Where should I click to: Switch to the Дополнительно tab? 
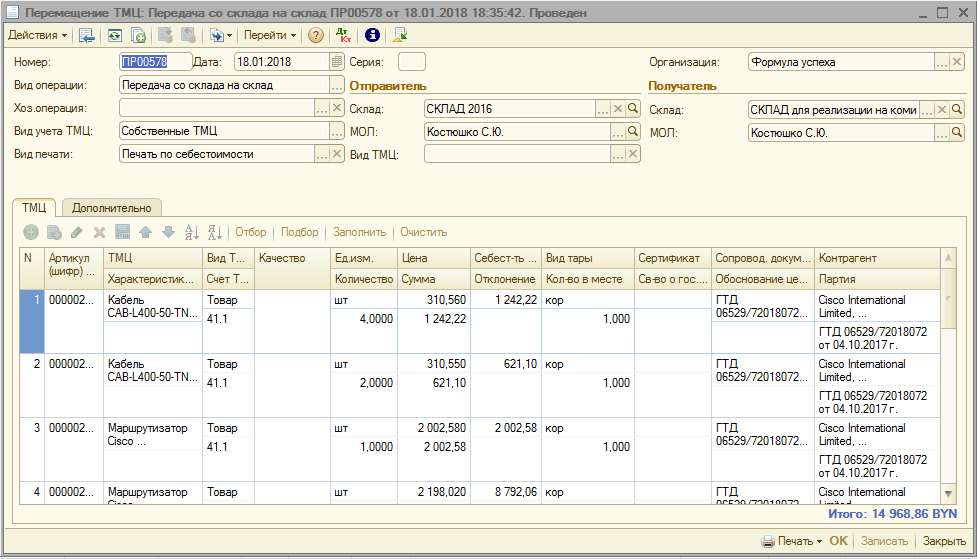point(112,207)
